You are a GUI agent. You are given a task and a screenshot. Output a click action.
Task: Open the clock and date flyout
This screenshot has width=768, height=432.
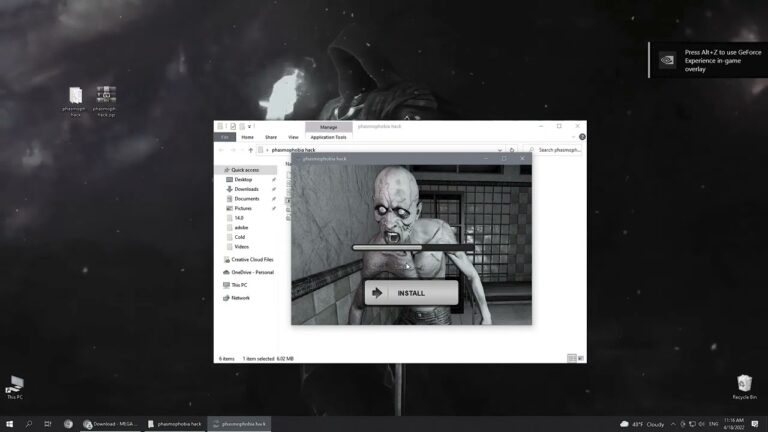pyautogui.click(x=733, y=424)
